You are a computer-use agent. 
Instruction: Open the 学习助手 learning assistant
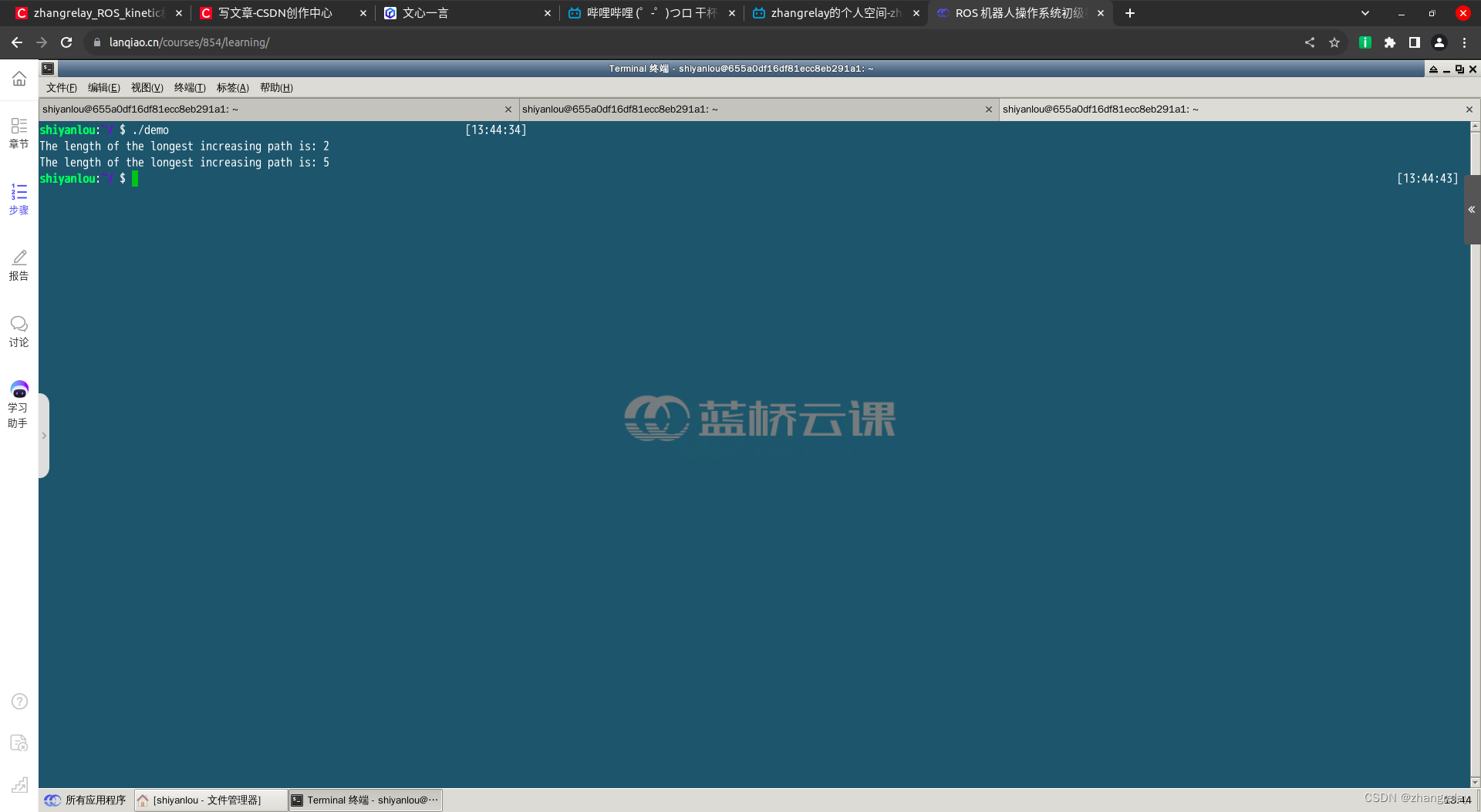tap(19, 405)
